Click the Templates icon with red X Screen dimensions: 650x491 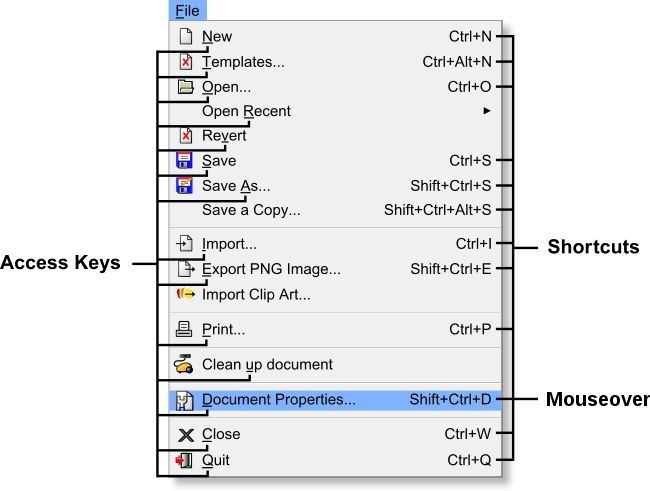coord(186,62)
